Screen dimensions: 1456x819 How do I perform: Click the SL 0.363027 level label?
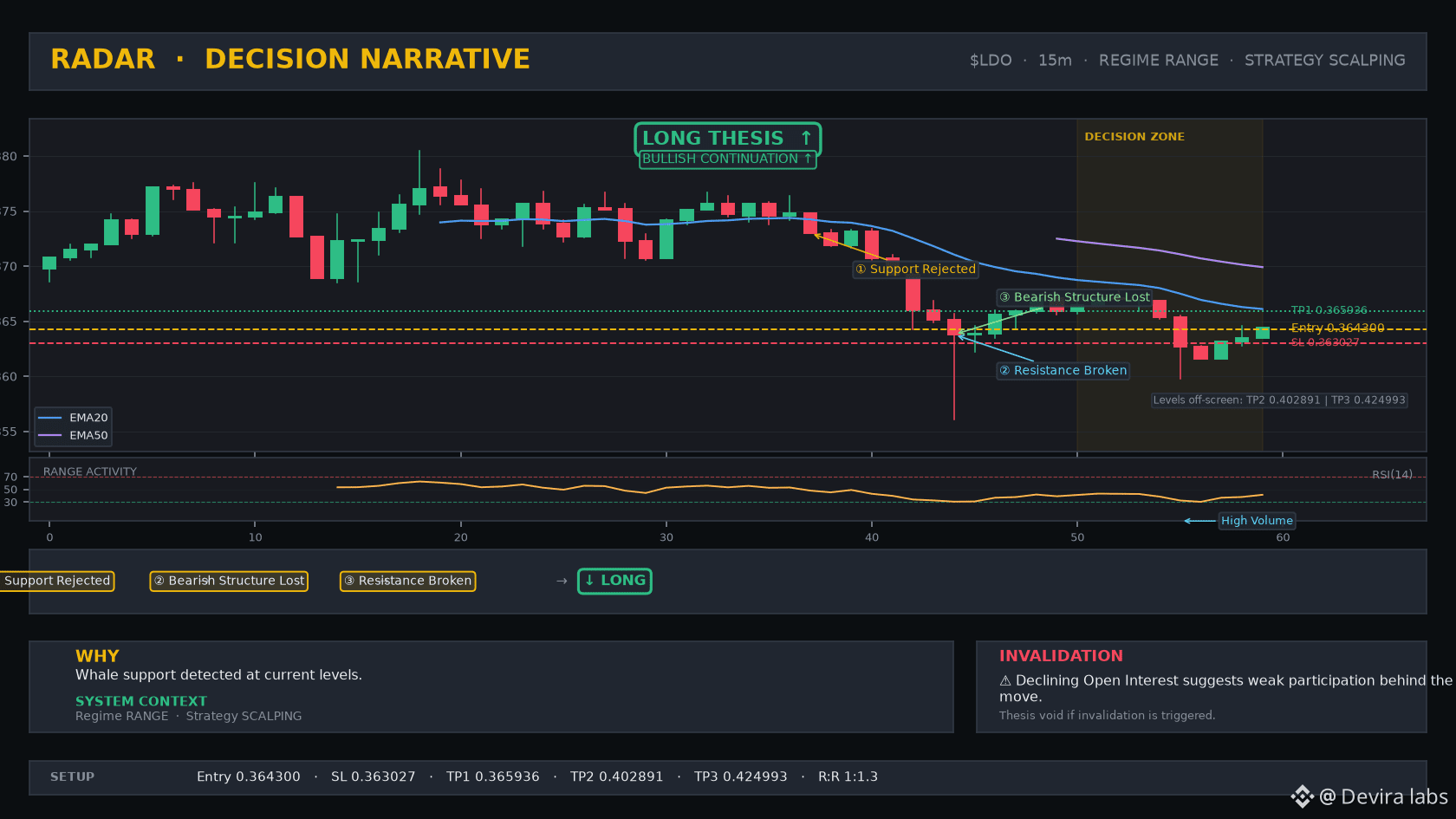pos(1325,342)
